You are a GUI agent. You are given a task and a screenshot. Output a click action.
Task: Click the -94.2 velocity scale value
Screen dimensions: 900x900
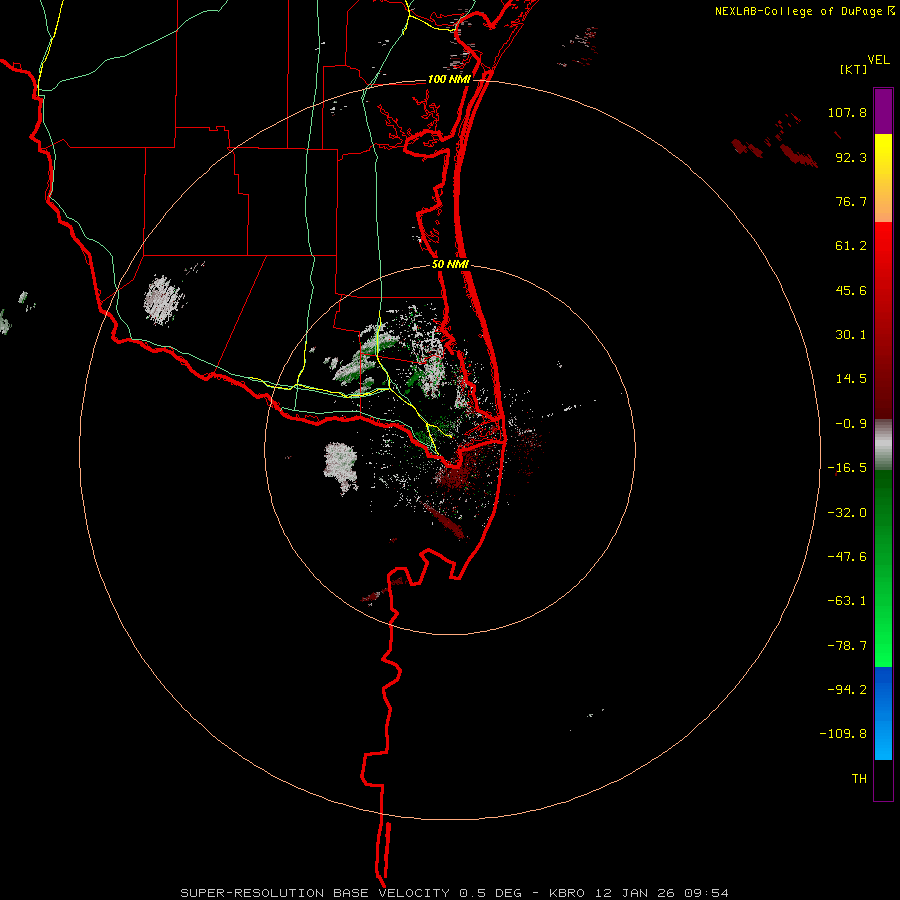click(x=847, y=690)
